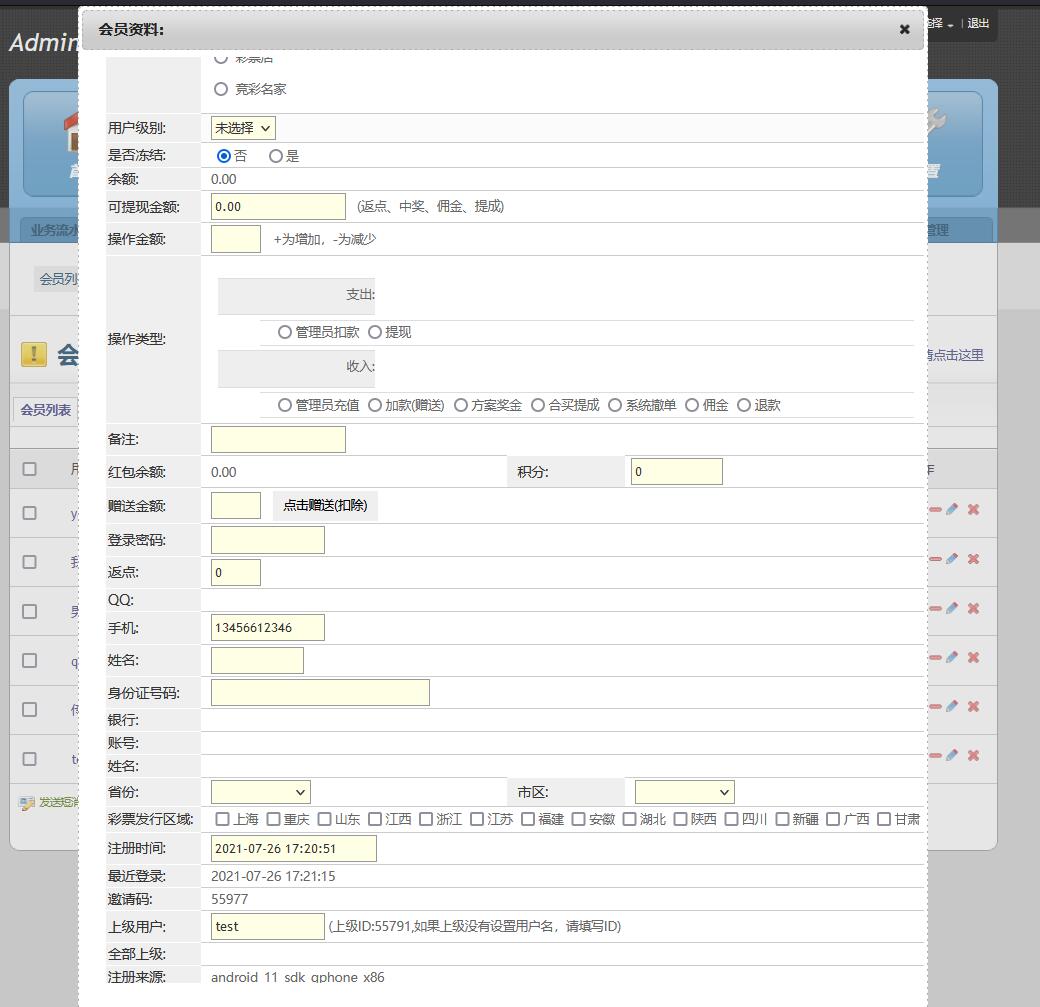This screenshot has width=1040, height=1007.
Task: Select 是 for the 是否冻结 option
Action: coord(276,156)
